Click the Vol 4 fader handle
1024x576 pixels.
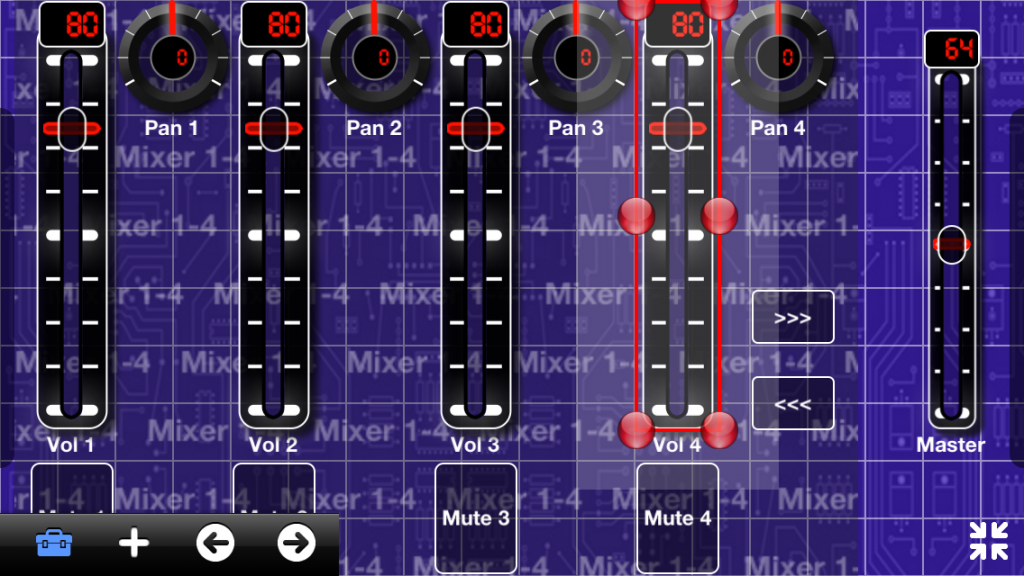pos(677,129)
